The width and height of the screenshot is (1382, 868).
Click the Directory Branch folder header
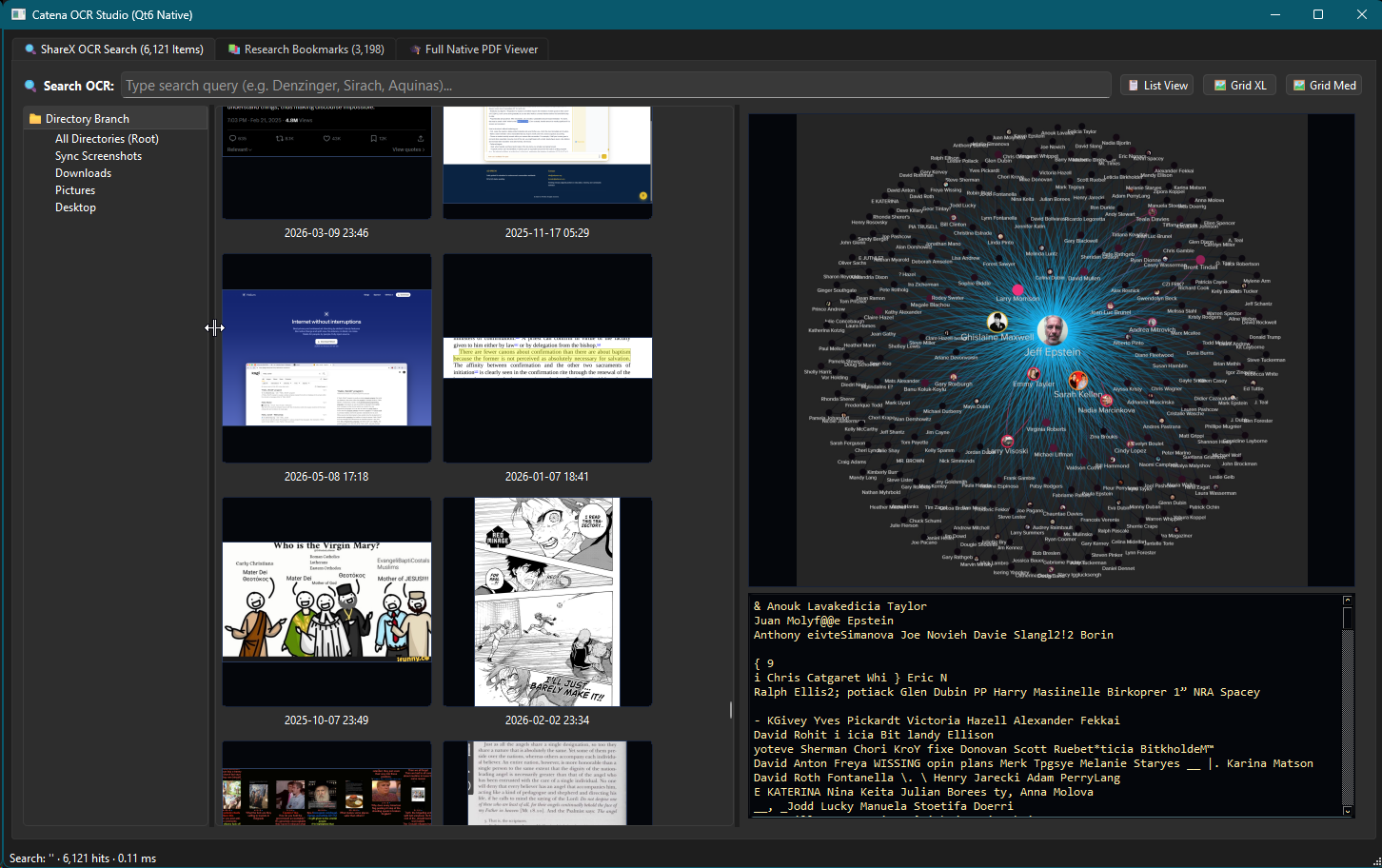pyautogui.click(x=115, y=119)
